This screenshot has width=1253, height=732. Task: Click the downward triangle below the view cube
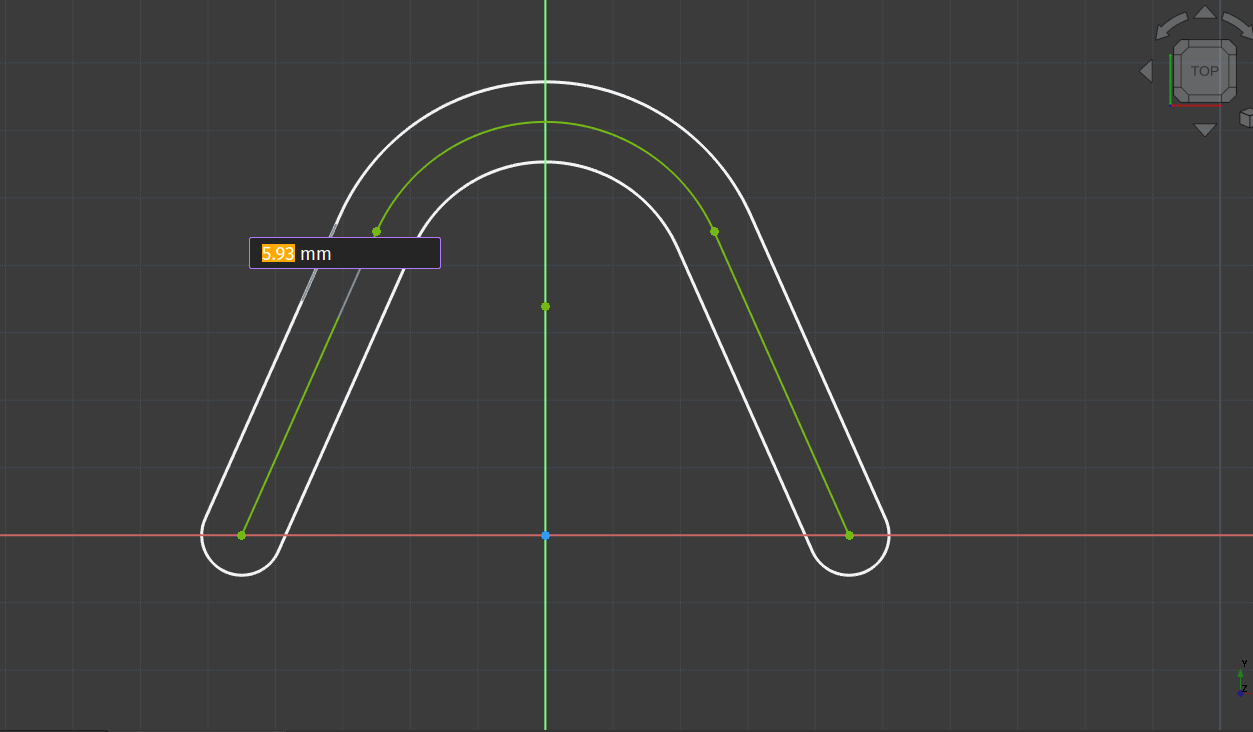tap(1204, 128)
